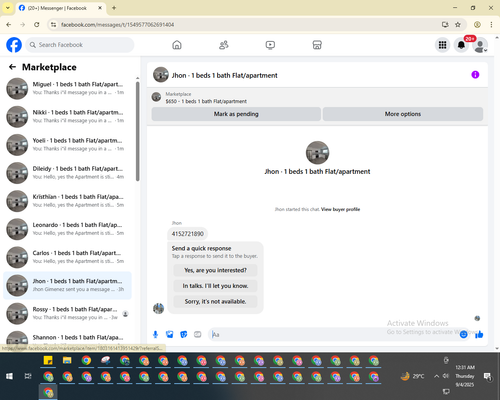Open the sticker picker icon
This screenshot has width=500, height=400.
[x=184, y=334]
